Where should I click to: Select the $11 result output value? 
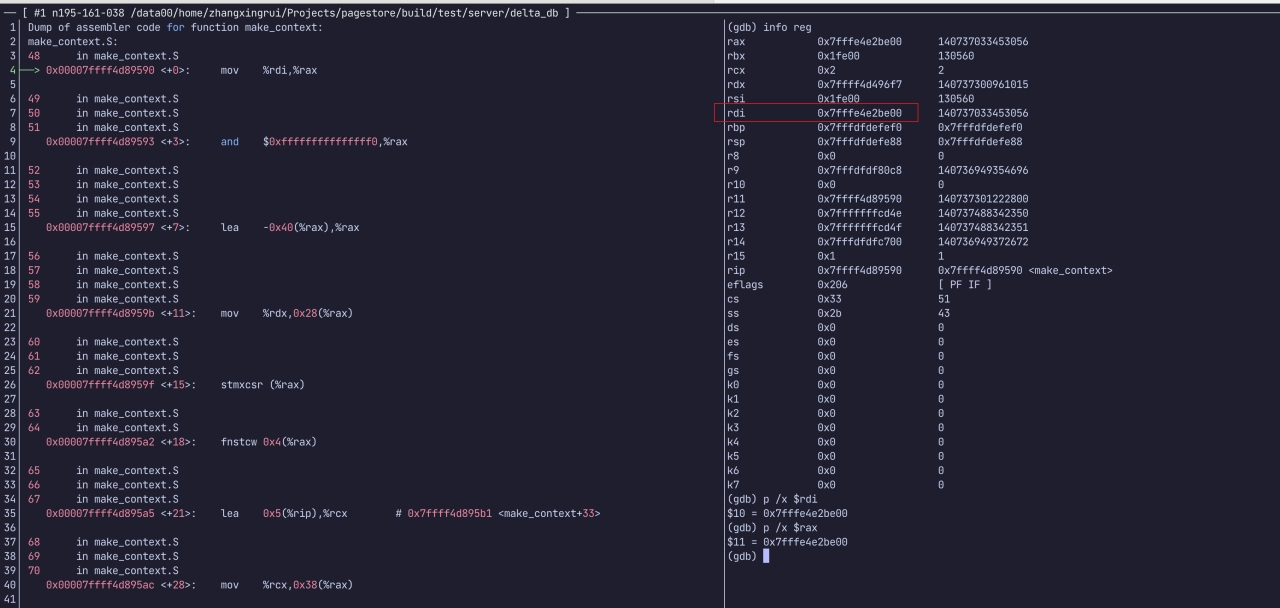click(804, 542)
